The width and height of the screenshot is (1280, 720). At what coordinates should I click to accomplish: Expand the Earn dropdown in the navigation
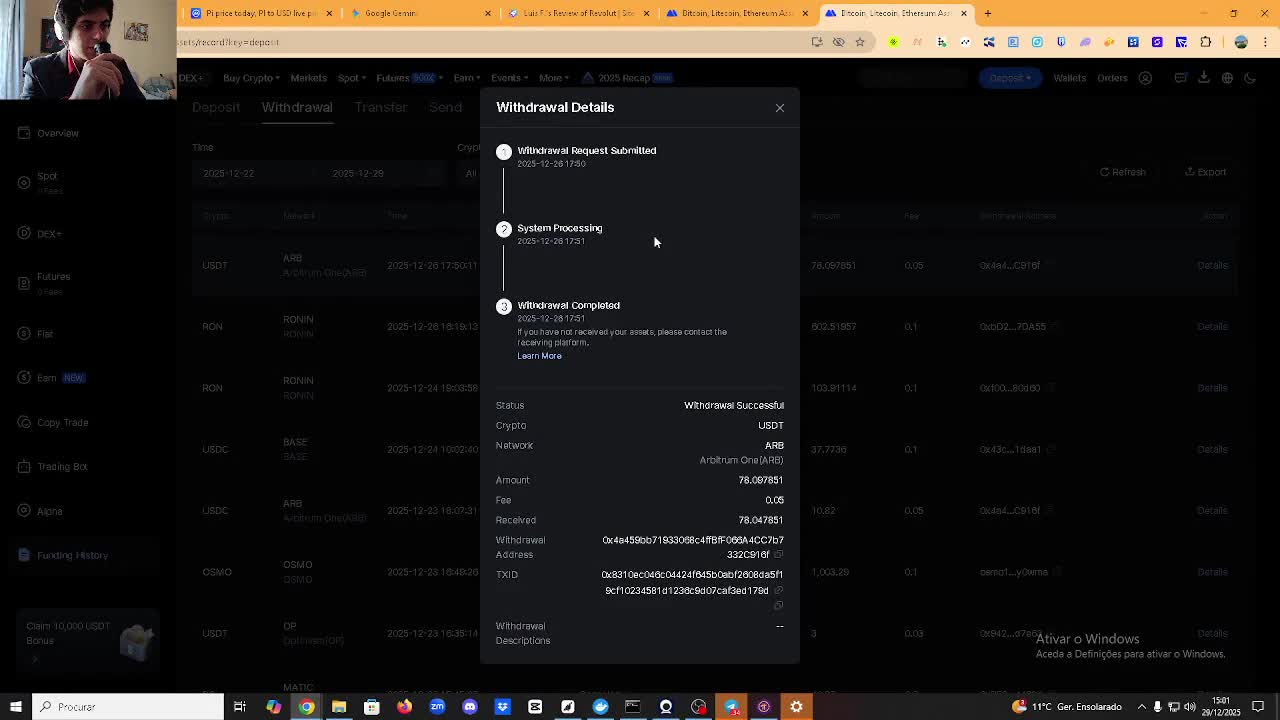tap(466, 78)
